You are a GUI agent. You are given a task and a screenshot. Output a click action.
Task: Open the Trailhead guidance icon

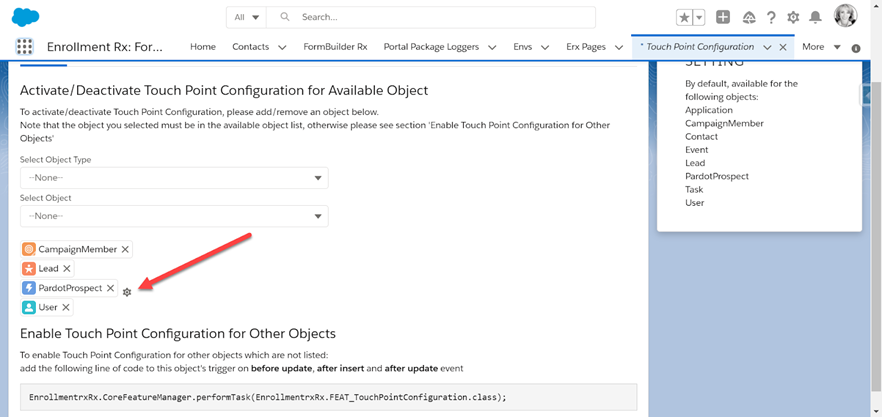[748, 18]
